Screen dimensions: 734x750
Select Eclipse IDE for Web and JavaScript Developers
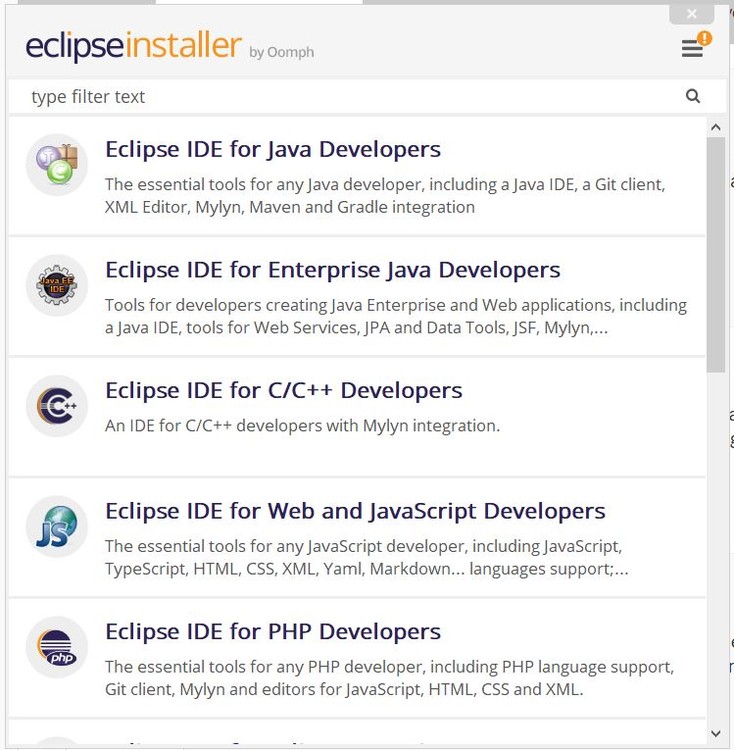tap(357, 538)
